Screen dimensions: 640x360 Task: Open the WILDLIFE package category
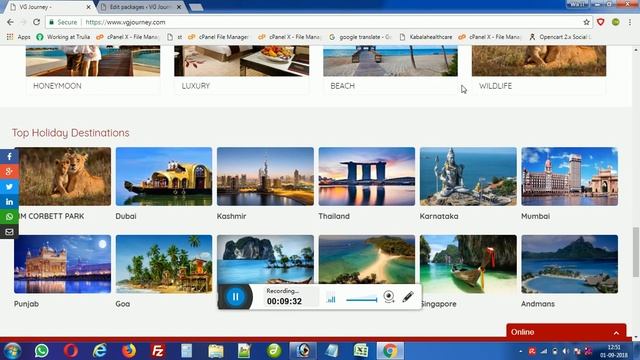click(x=539, y=70)
